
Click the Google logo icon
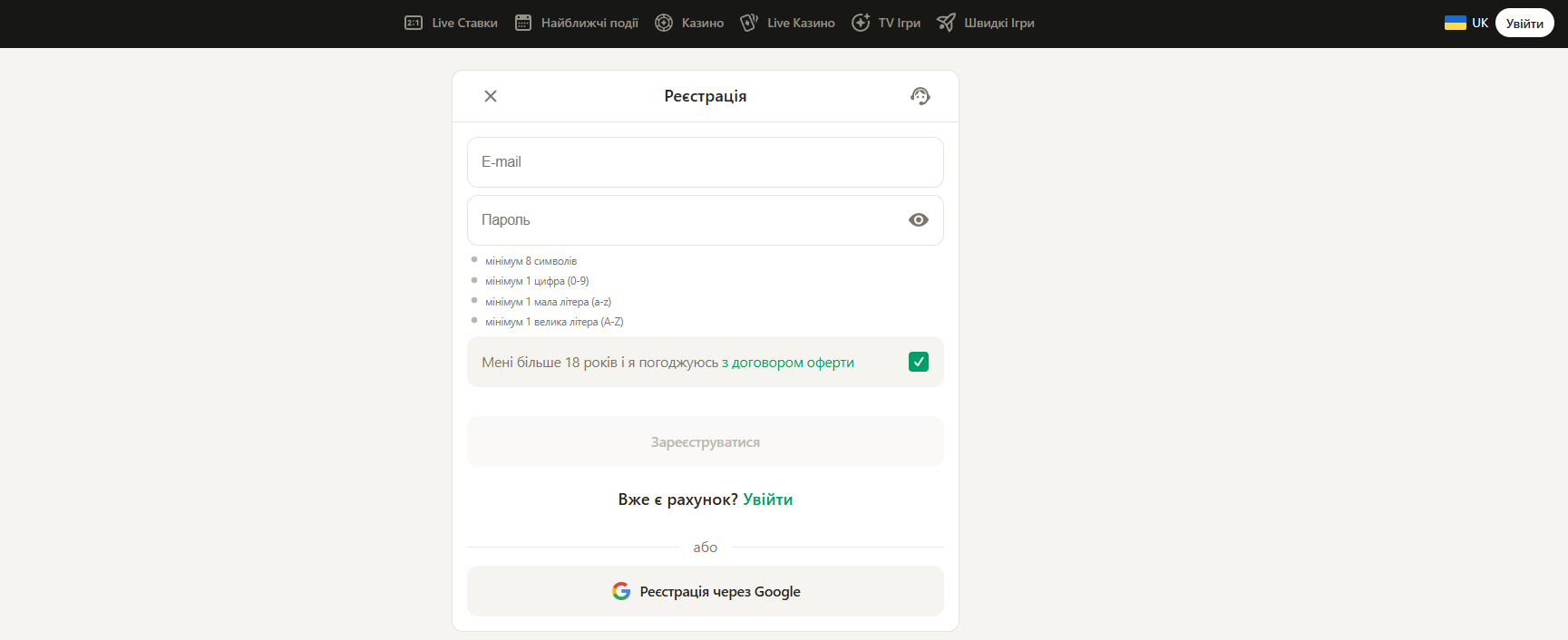[x=621, y=591]
